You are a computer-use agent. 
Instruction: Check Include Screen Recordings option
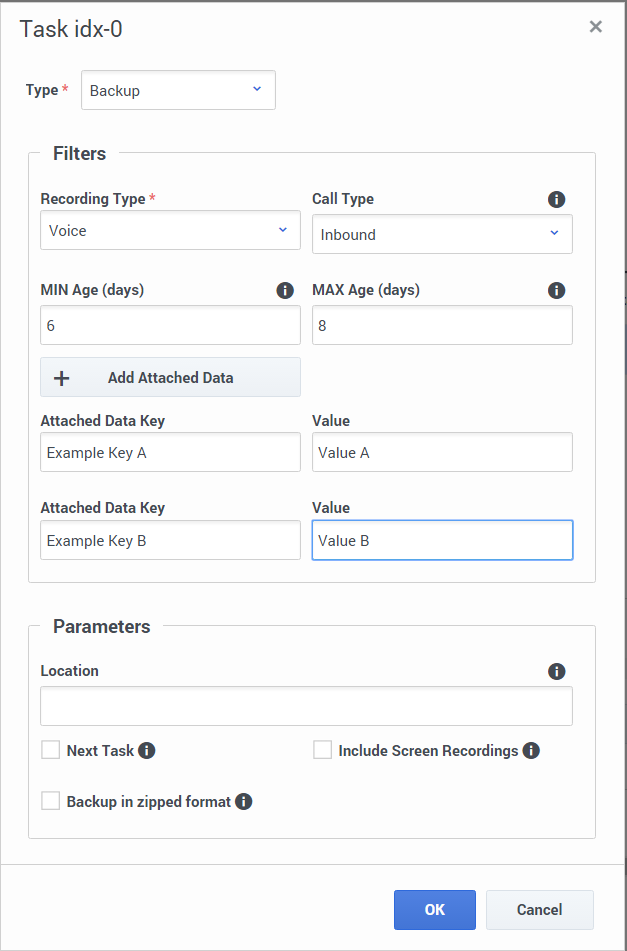coord(323,750)
